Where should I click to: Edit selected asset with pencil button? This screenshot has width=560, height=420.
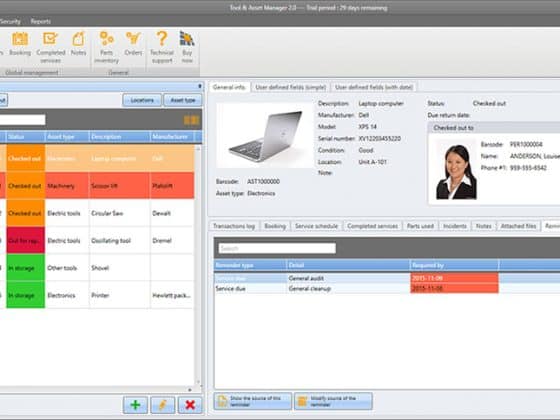(x=163, y=405)
